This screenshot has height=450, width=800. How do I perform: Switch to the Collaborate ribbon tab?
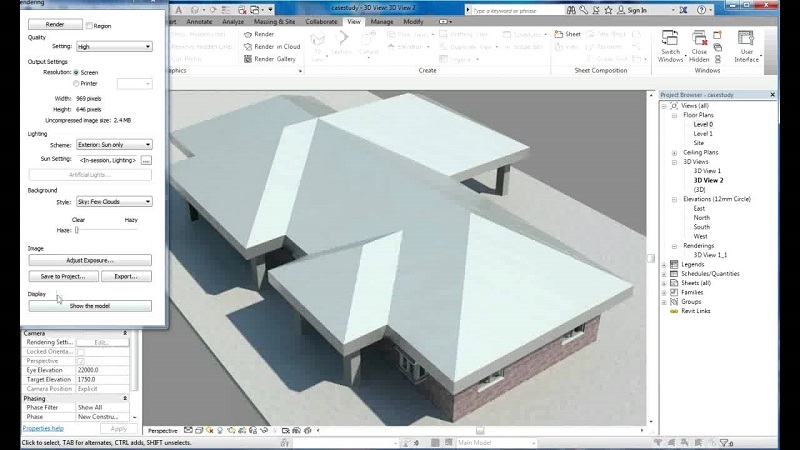pyautogui.click(x=321, y=21)
